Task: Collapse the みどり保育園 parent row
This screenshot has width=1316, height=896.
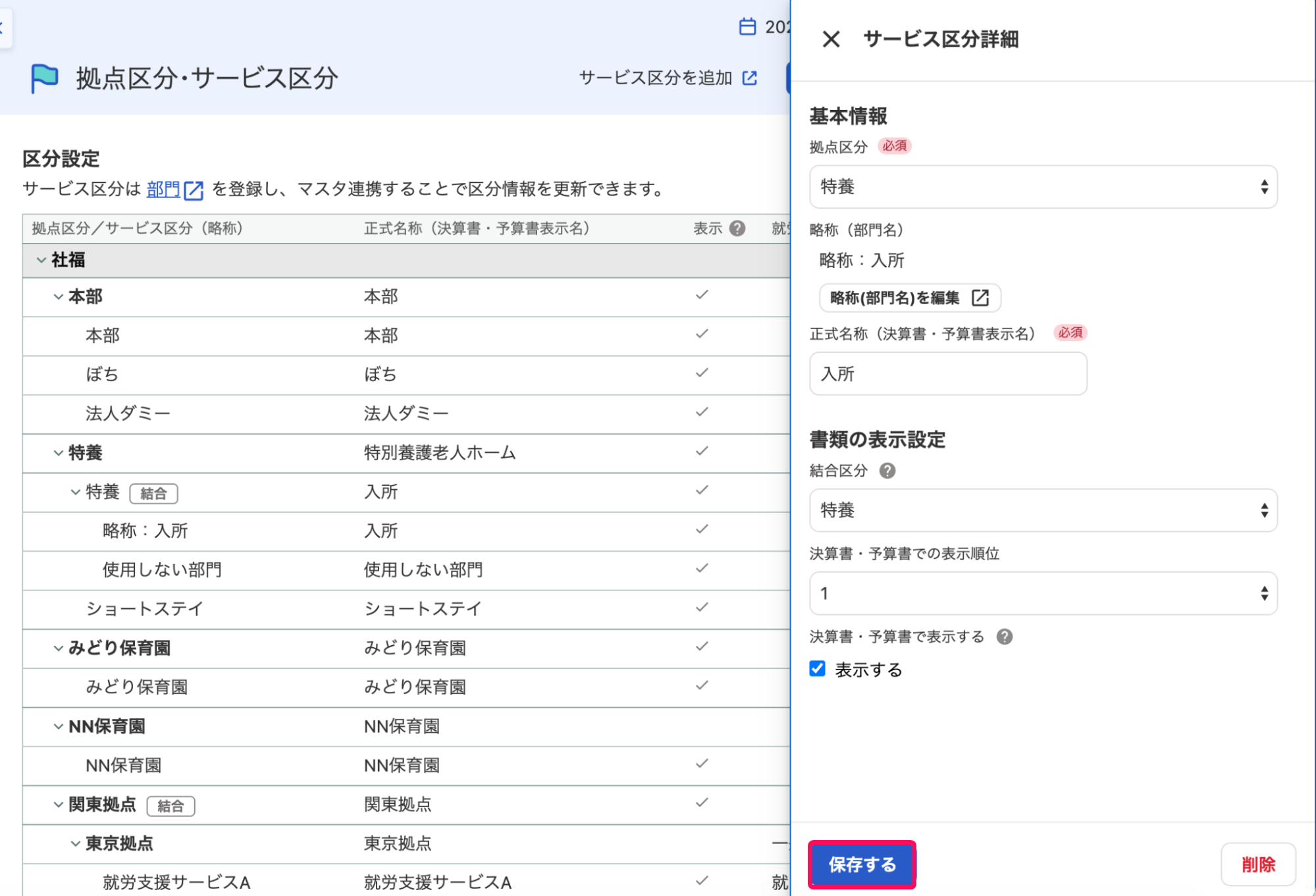Action: pyautogui.click(x=58, y=648)
